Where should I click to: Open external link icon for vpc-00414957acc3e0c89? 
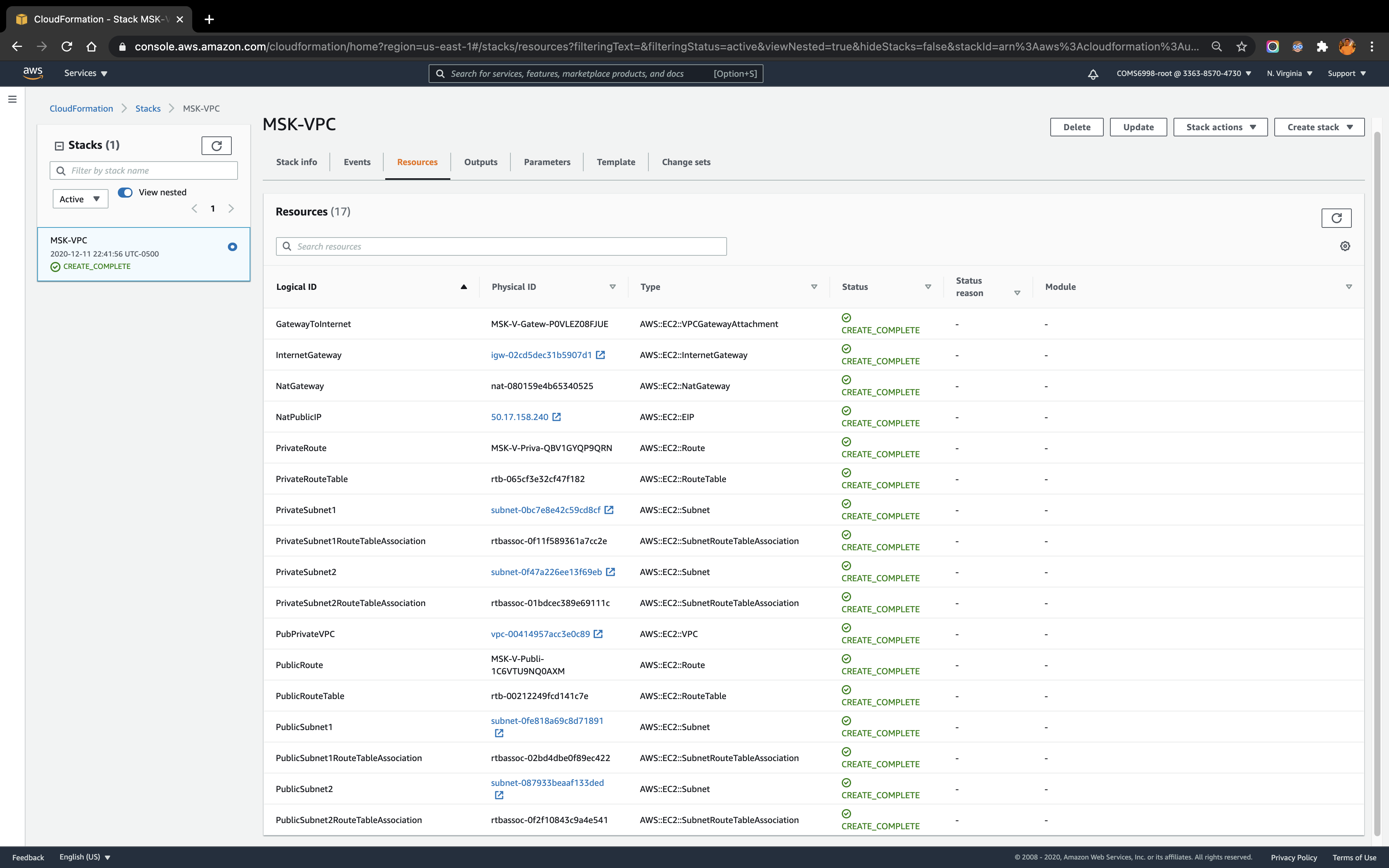(598, 634)
